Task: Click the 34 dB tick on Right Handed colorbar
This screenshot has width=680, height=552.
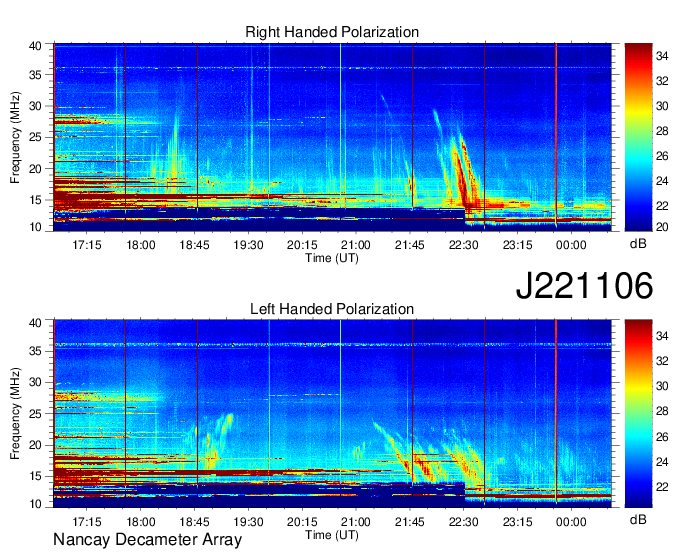Action: click(x=662, y=56)
